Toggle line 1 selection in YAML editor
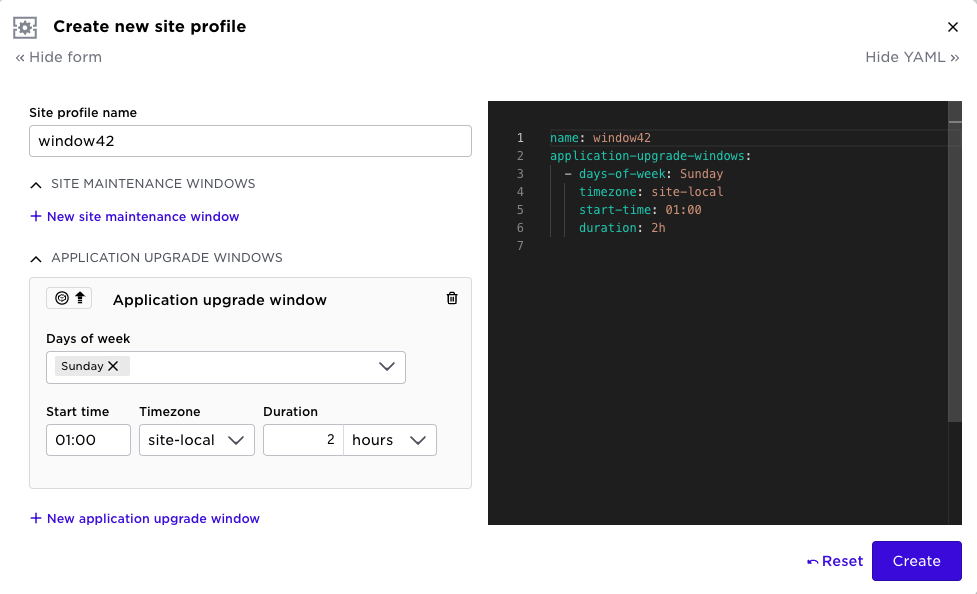 (520, 137)
